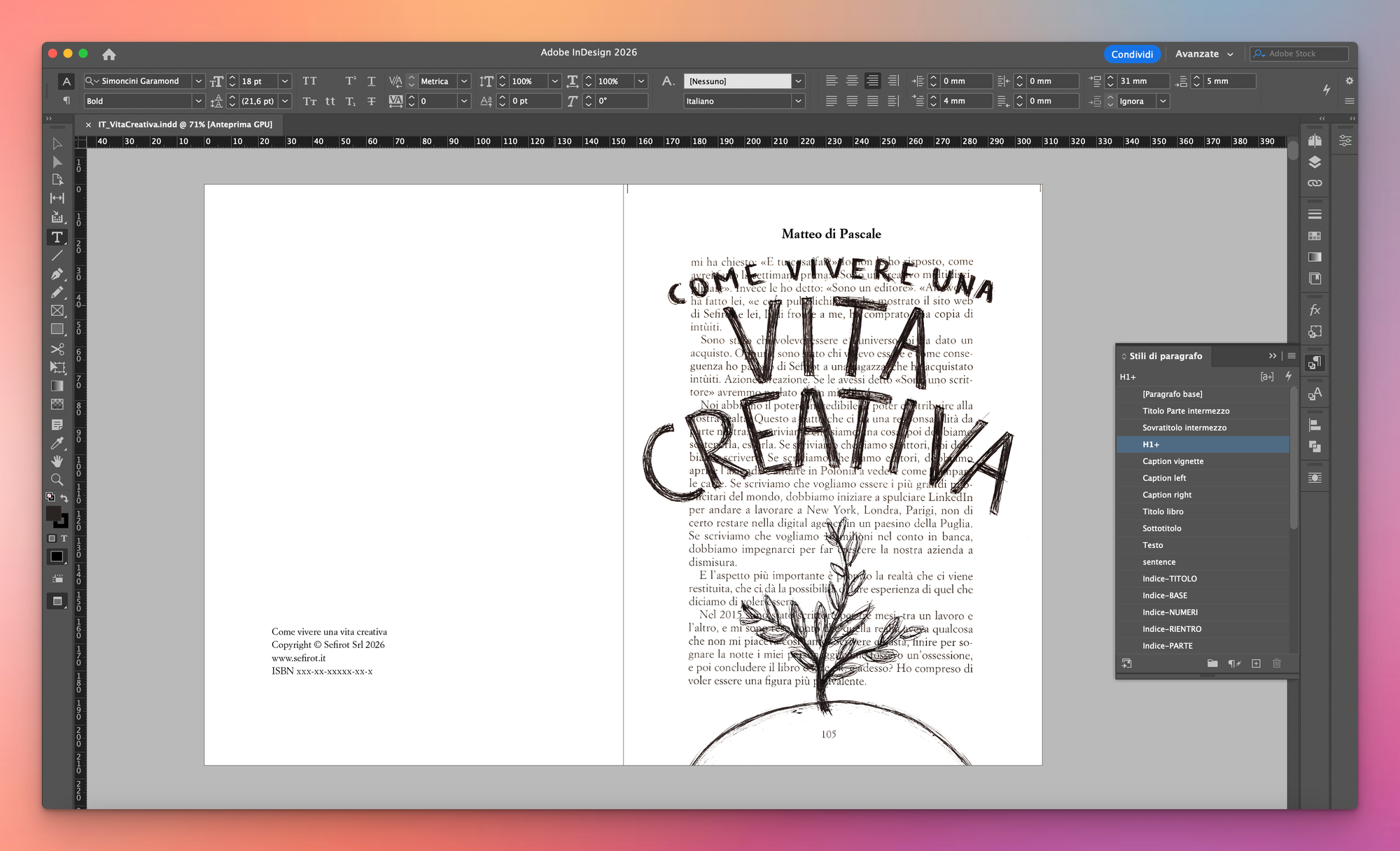Switch to IT_VitaCreativa.indd document tab
Viewport: 1400px width, 851px height.
[185, 125]
